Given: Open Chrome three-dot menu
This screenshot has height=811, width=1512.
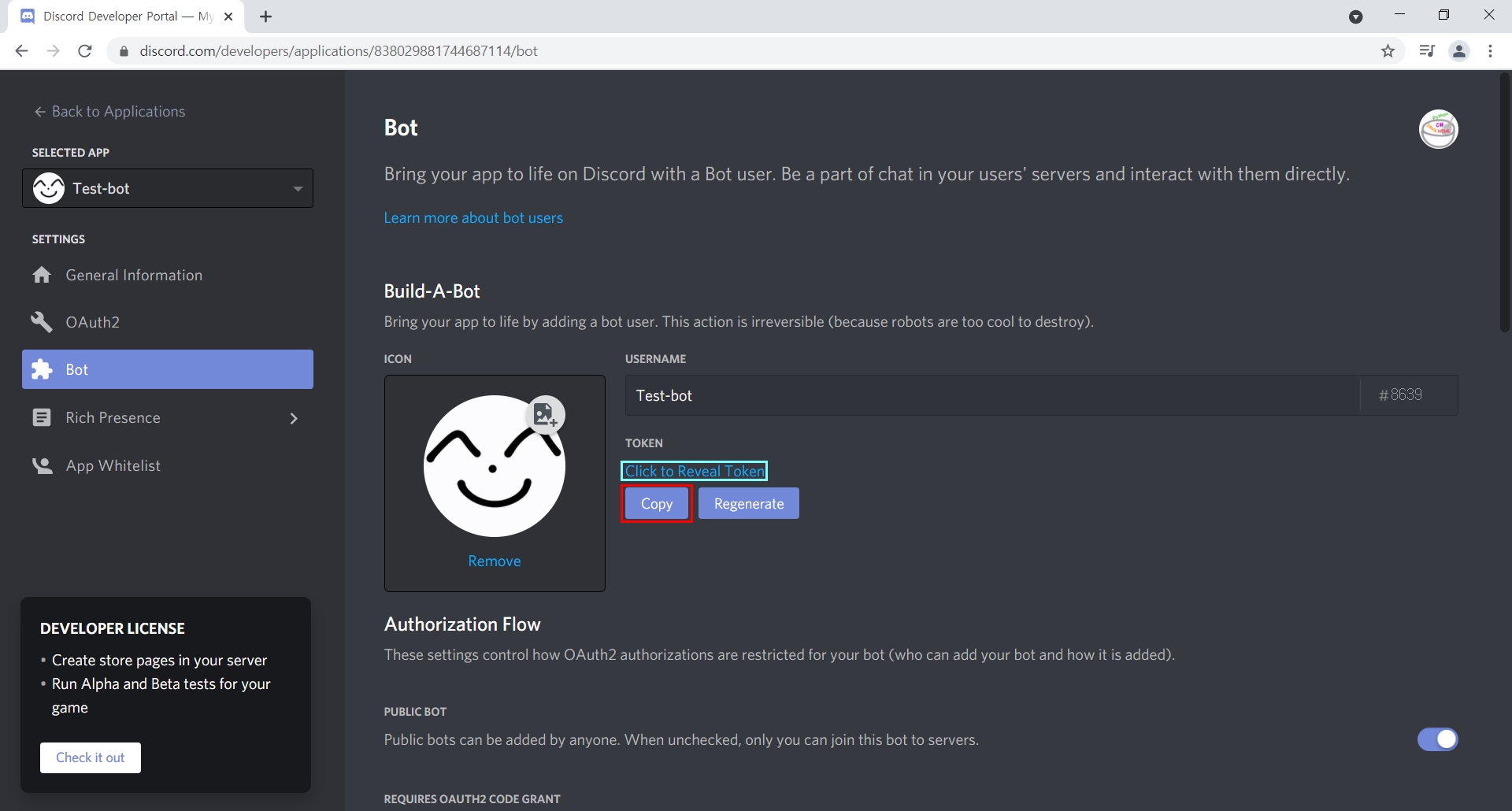Looking at the screenshot, I should tap(1490, 51).
